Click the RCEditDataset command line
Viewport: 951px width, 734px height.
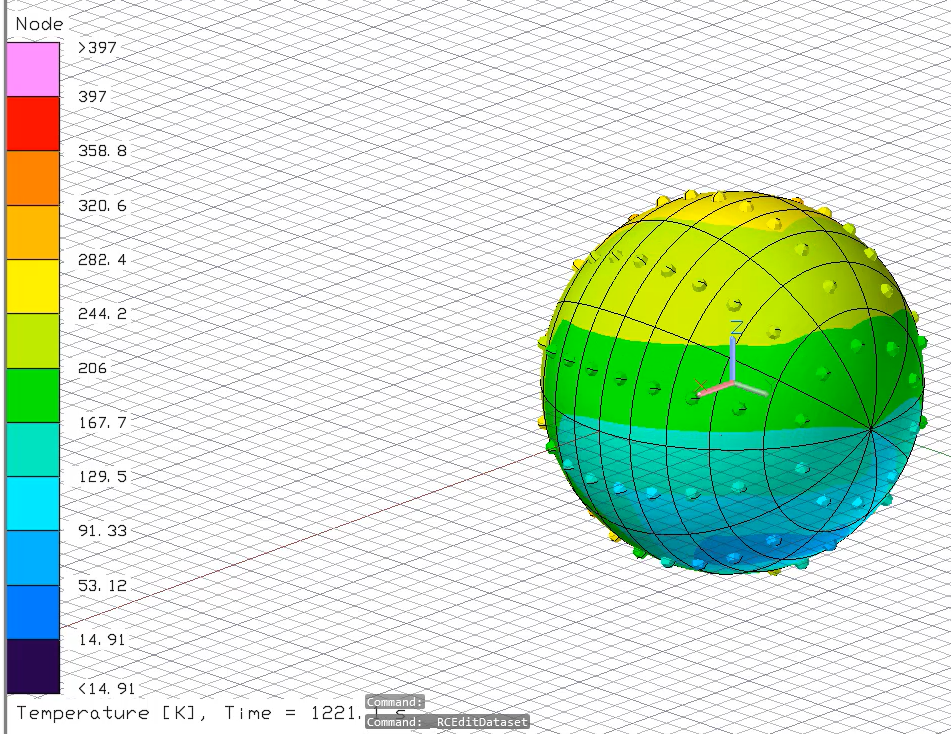446,721
